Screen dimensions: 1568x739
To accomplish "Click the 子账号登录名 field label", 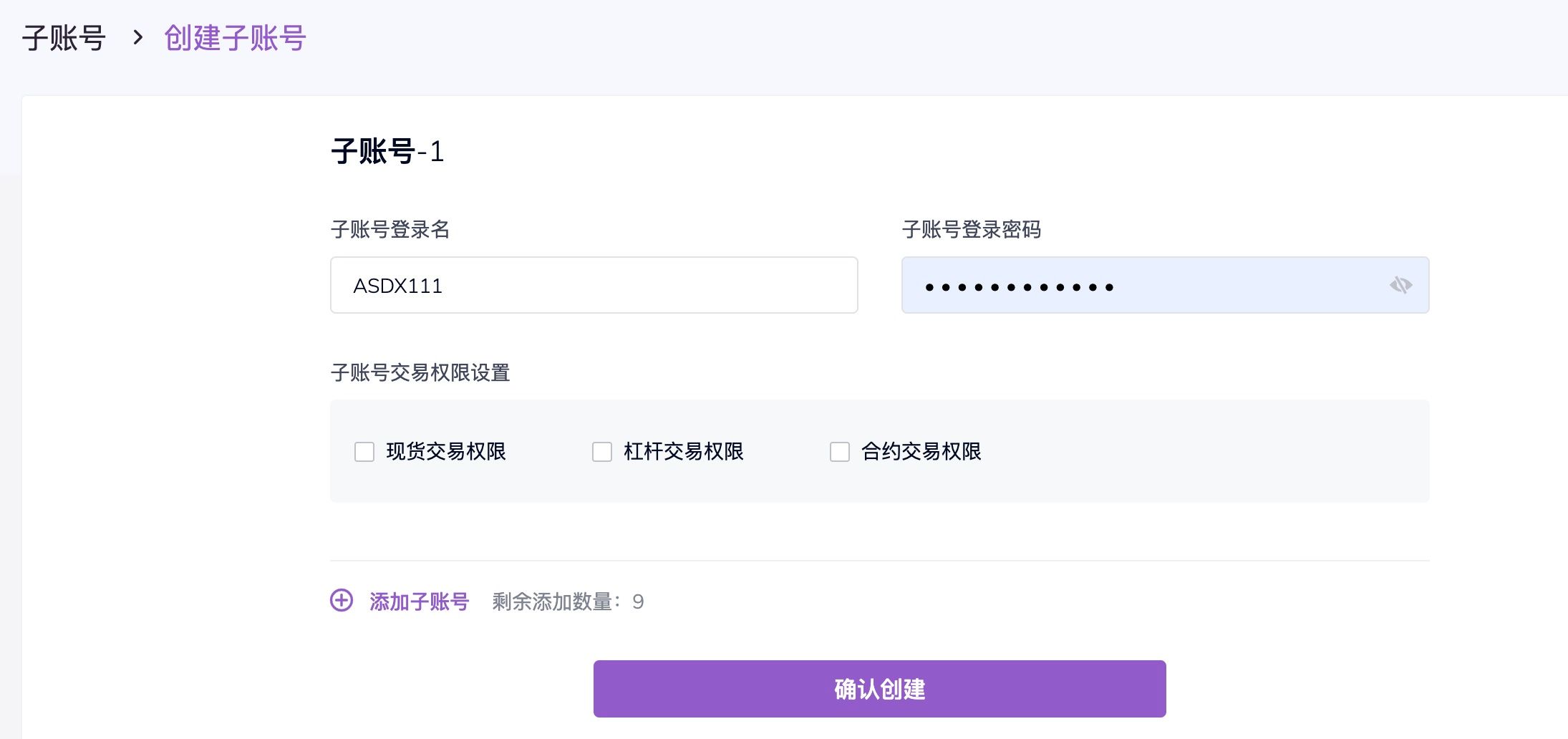I will [390, 230].
